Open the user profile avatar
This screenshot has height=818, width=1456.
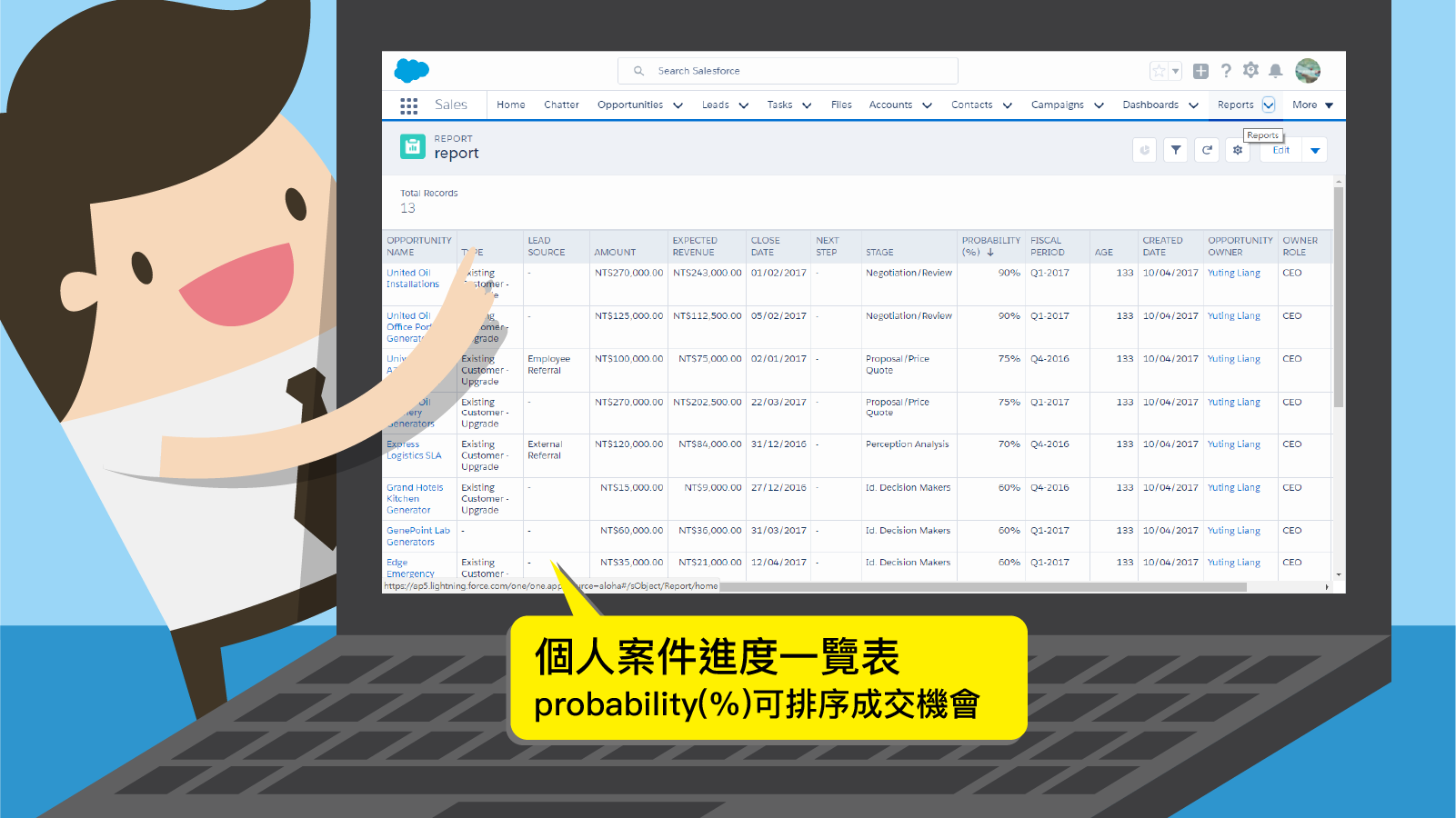coord(1308,71)
